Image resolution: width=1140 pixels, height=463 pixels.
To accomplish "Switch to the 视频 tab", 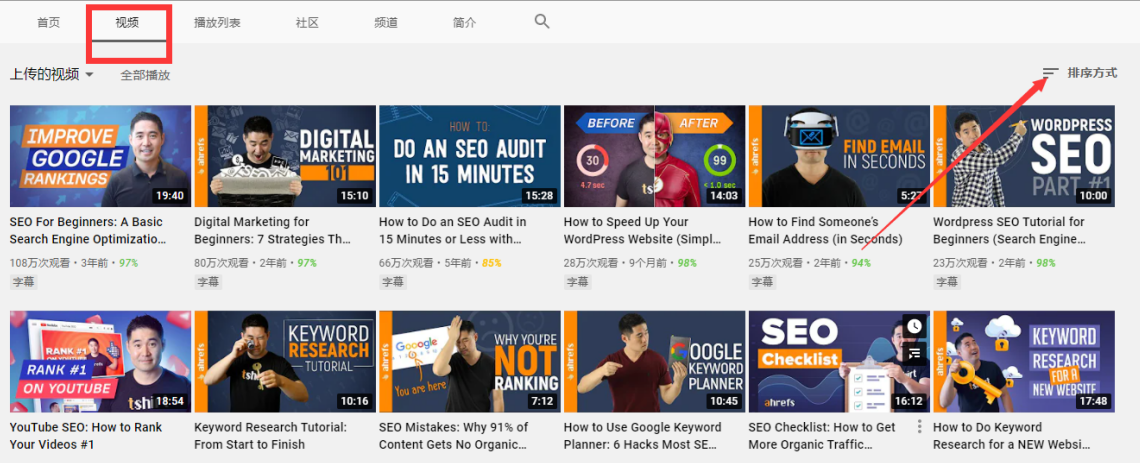I will point(127,23).
